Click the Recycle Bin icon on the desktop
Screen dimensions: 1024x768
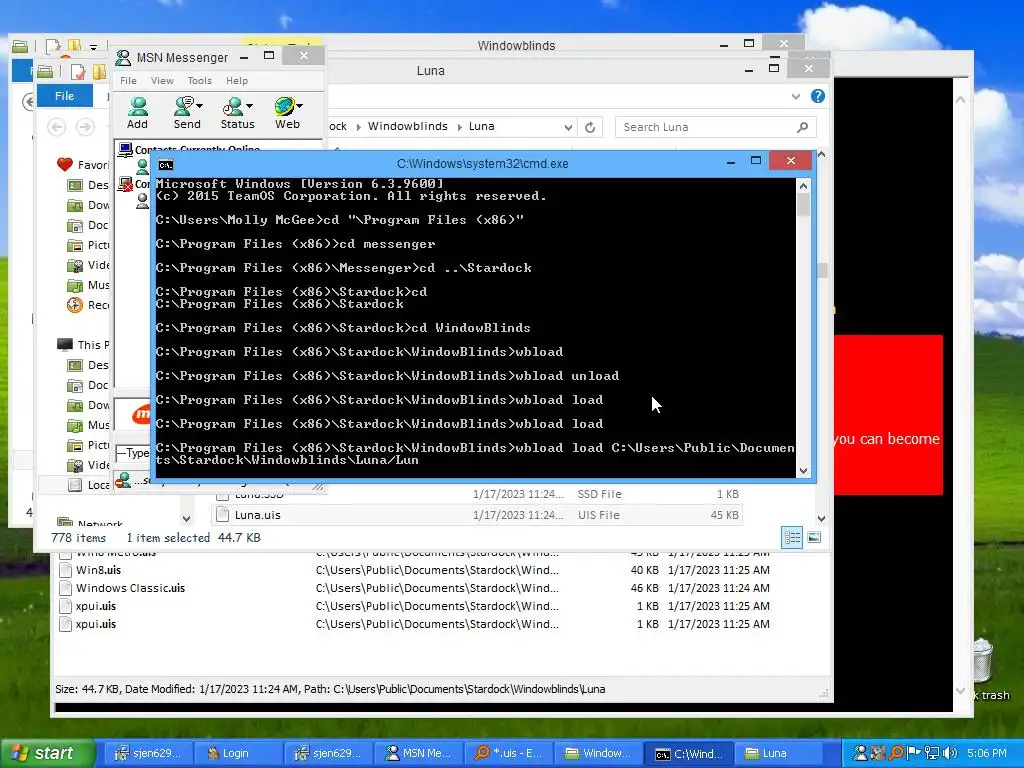point(983,661)
